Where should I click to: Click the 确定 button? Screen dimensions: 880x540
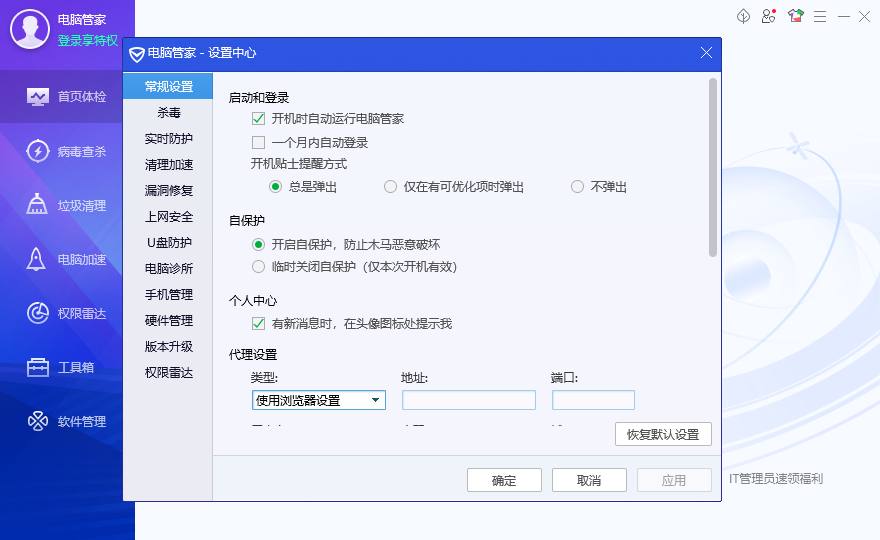click(504, 480)
